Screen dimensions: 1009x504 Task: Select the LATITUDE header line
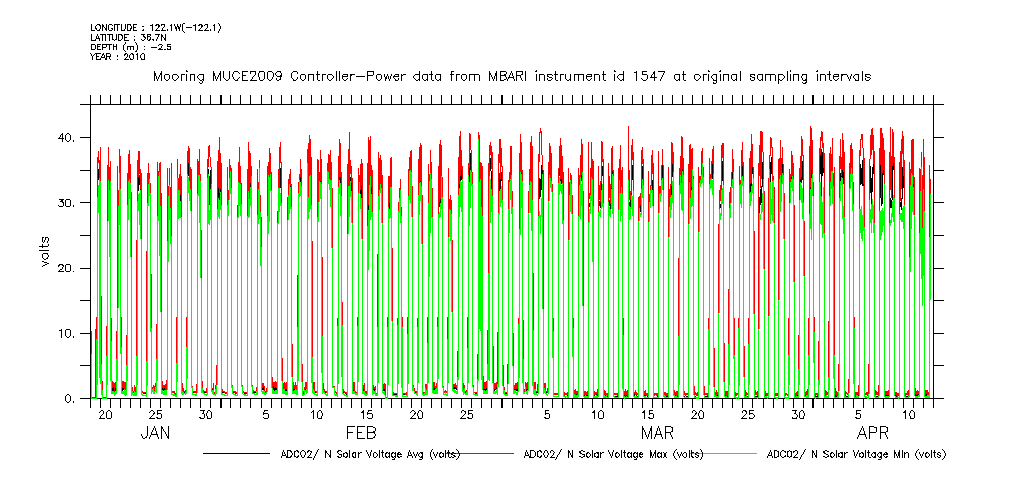126,37
